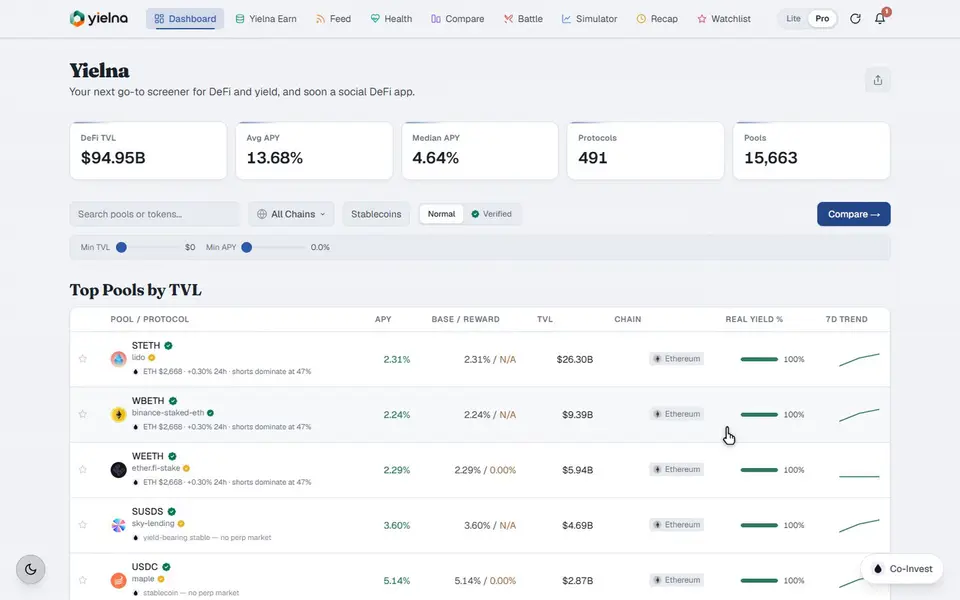This screenshot has width=960, height=600.
Task: Click the Min APY slider handle
Action: pyautogui.click(x=246, y=247)
